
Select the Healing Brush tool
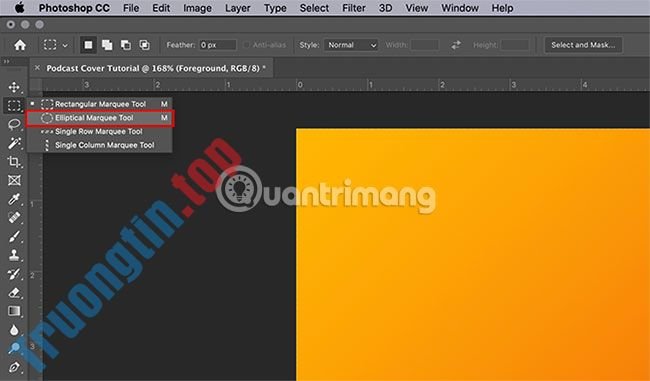tap(14, 218)
